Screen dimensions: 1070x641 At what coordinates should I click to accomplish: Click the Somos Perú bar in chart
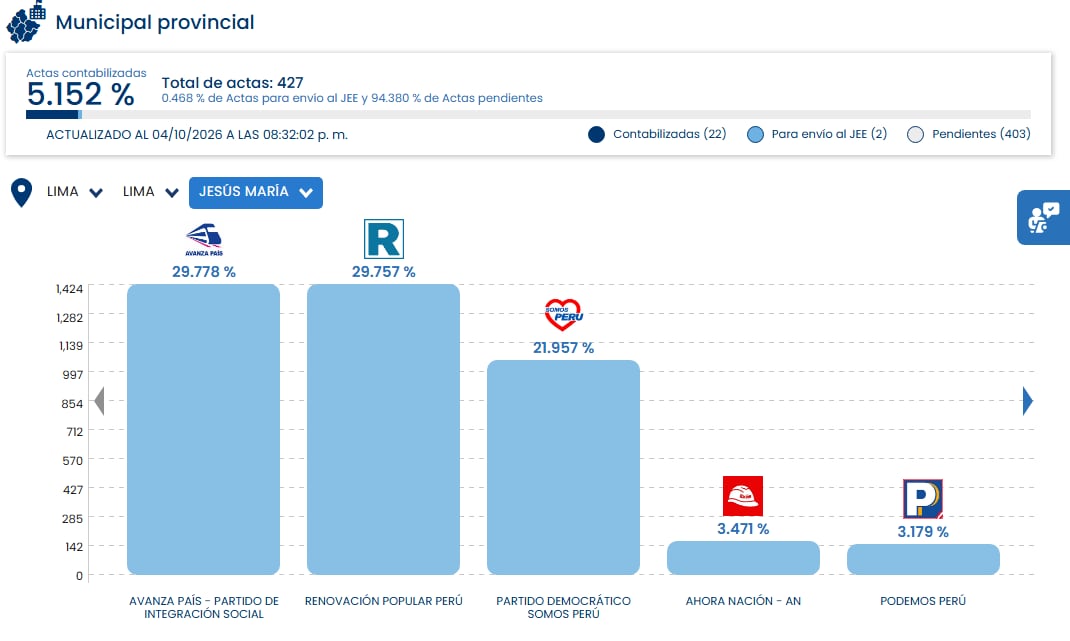coord(564,468)
